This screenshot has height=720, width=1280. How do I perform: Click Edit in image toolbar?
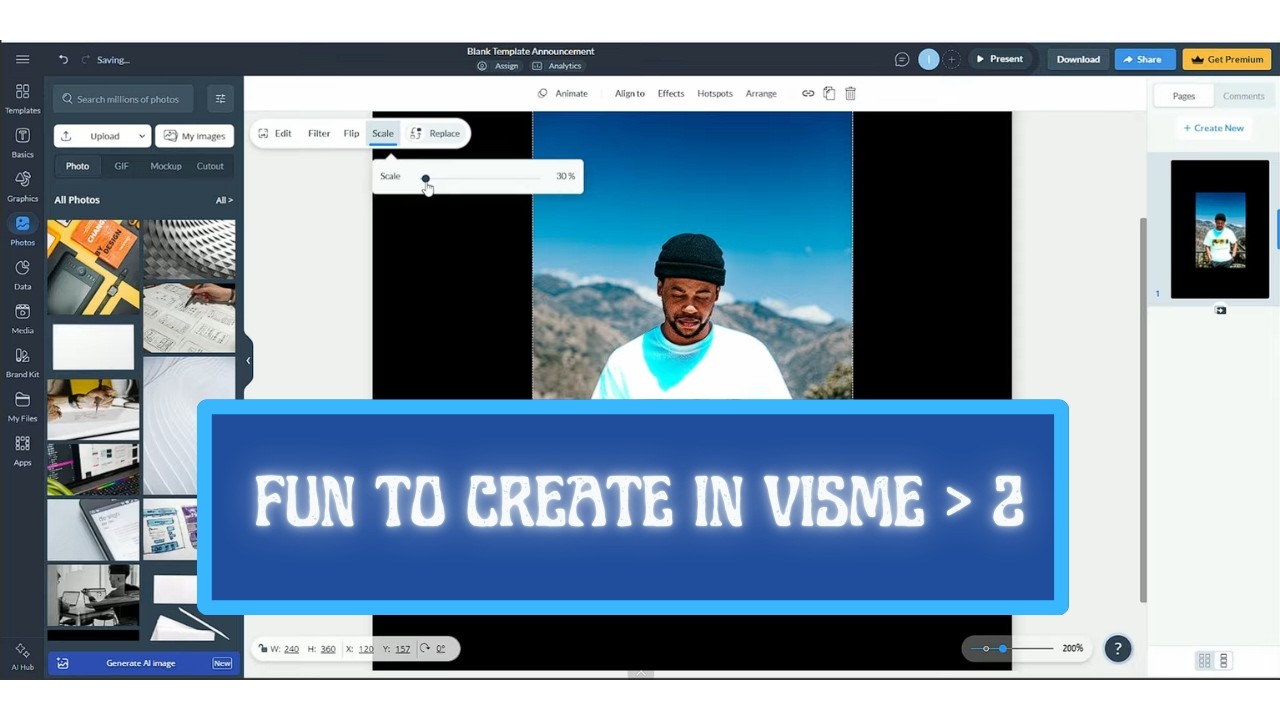coord(275,133)
